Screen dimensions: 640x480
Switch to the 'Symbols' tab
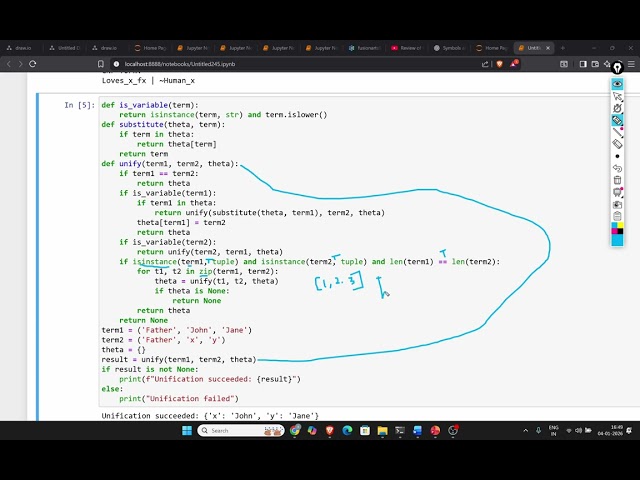click(x=448, y=48)
